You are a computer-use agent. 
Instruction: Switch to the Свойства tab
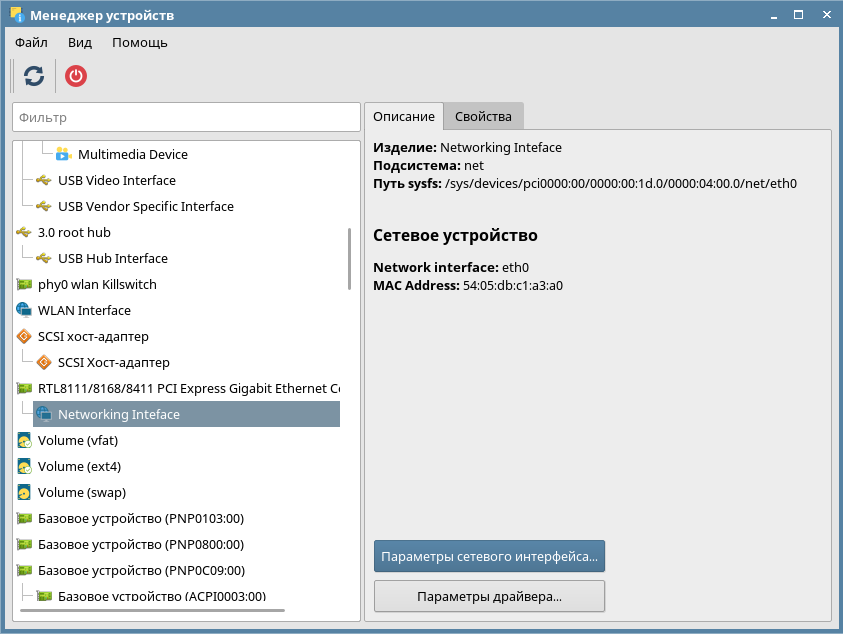click(x=483, y=116)
